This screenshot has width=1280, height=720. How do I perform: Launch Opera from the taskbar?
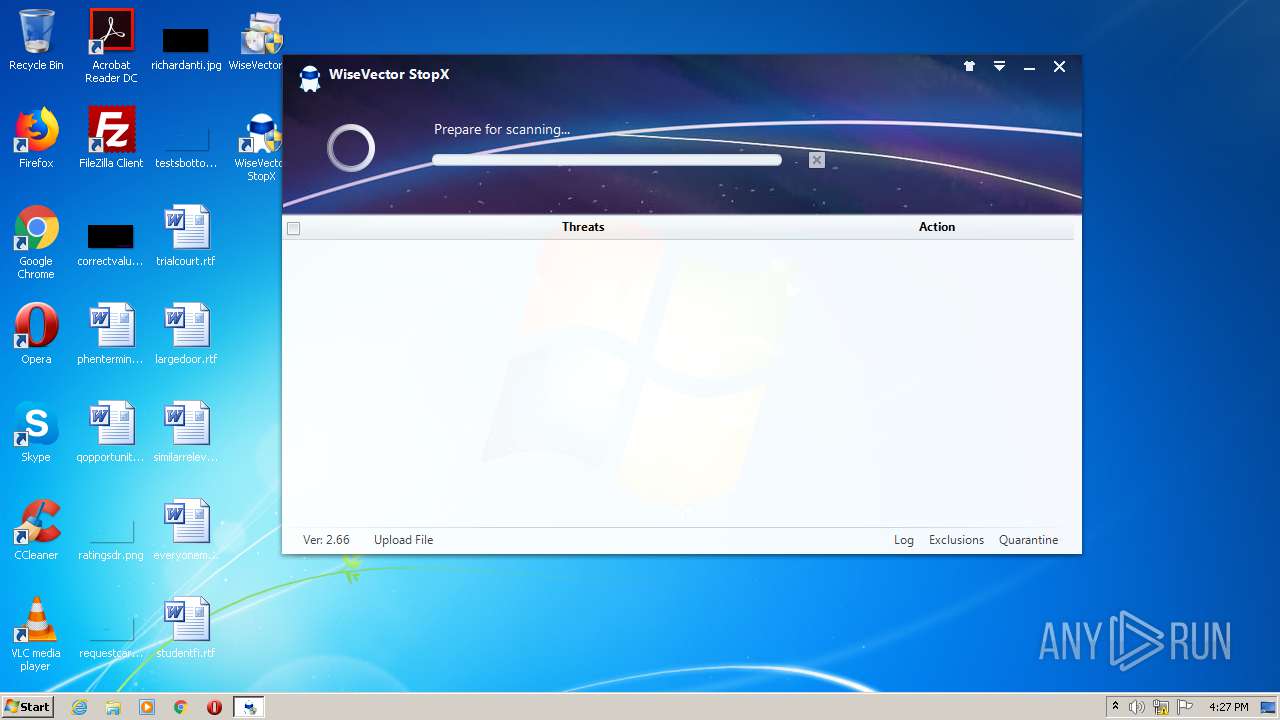214,707
